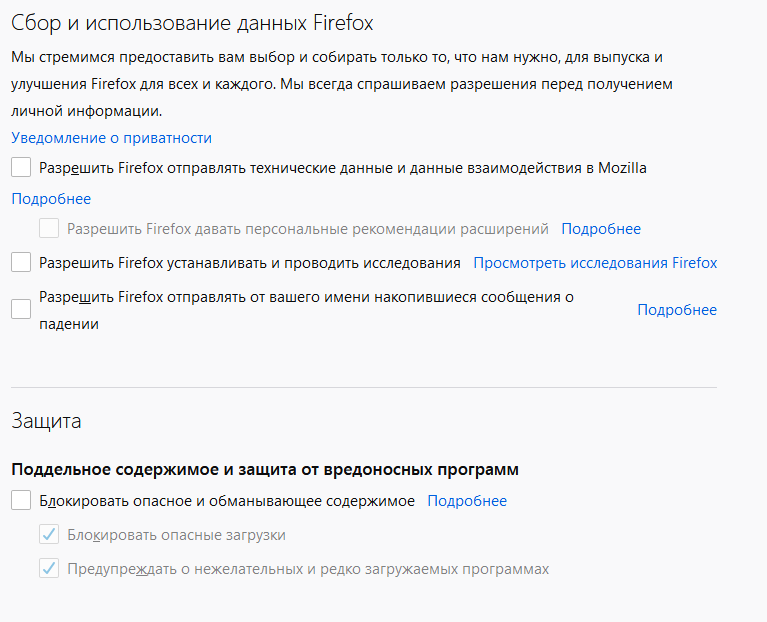Click label text Предупреждать о нежелательных программах
The width and height of the screenshot is (767, 622).
[x=308, y=569]
